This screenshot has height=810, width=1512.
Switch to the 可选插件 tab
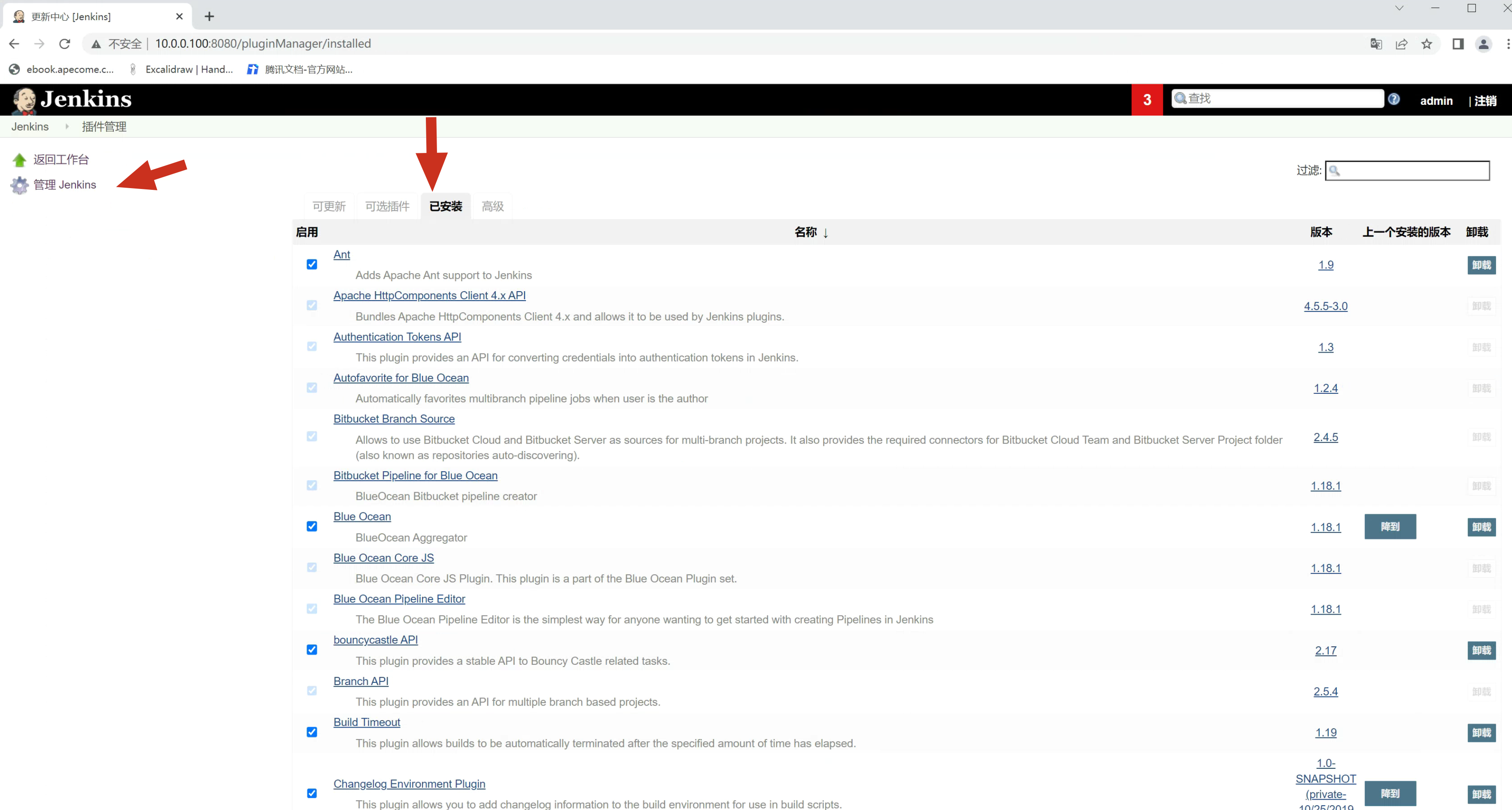(x=387, y=206)
